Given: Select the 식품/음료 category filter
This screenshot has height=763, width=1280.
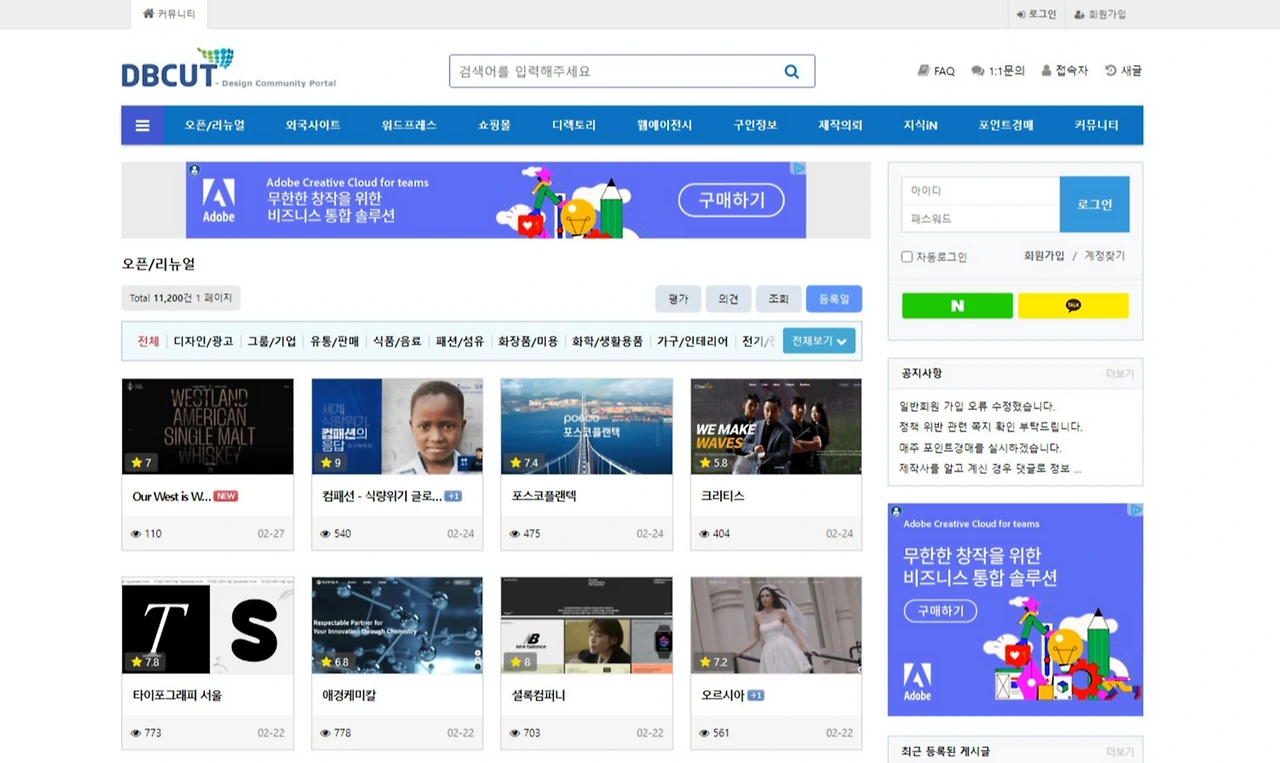Looking at the screenshot, I should point(398,341).
